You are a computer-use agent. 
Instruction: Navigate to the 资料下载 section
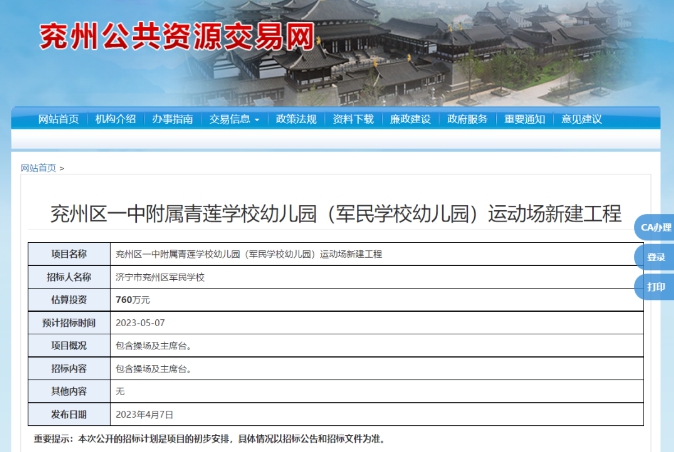pyautogui.click(x=353, y=119)
